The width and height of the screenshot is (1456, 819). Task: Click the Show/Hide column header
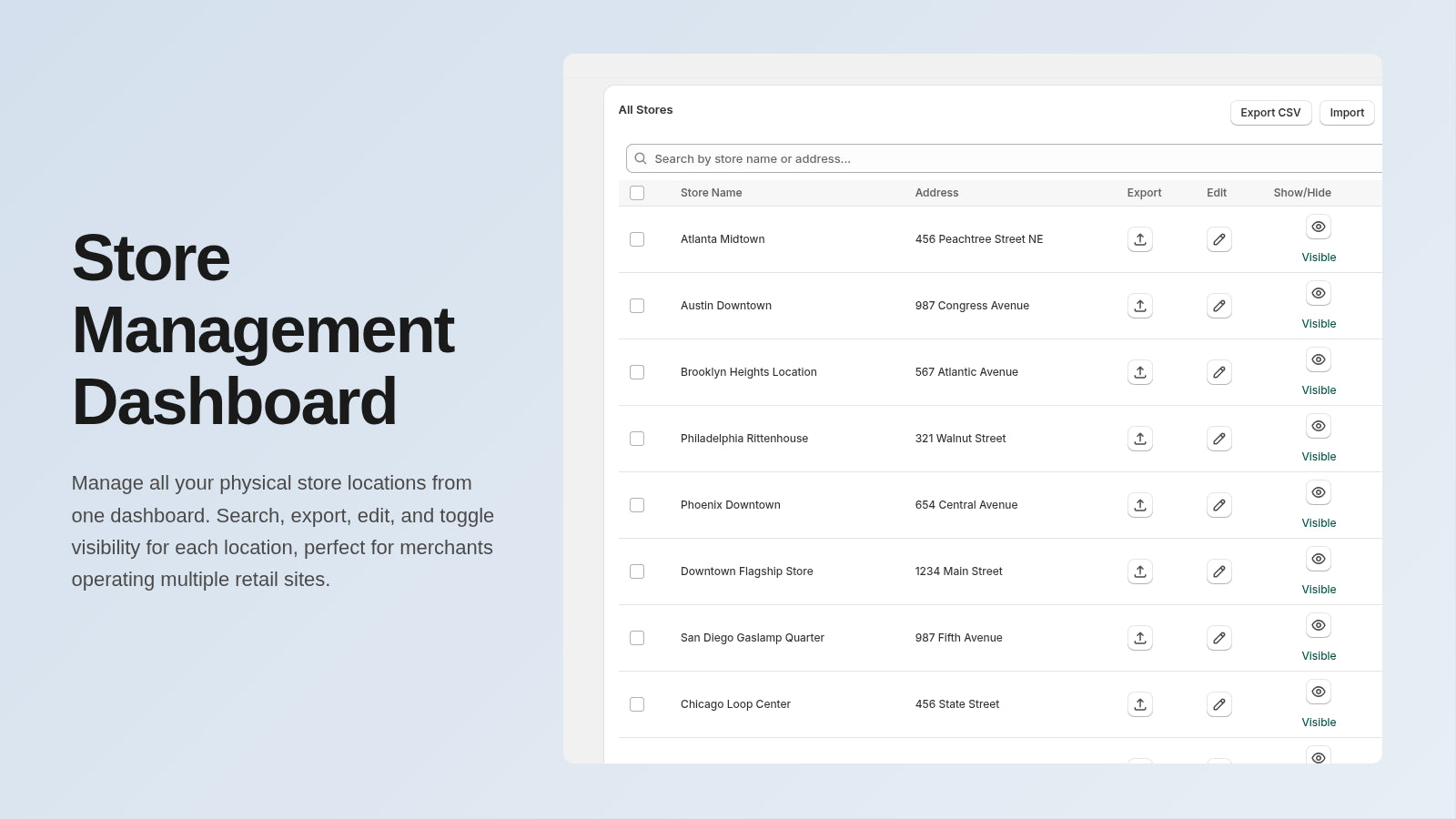coord(1302,193)
